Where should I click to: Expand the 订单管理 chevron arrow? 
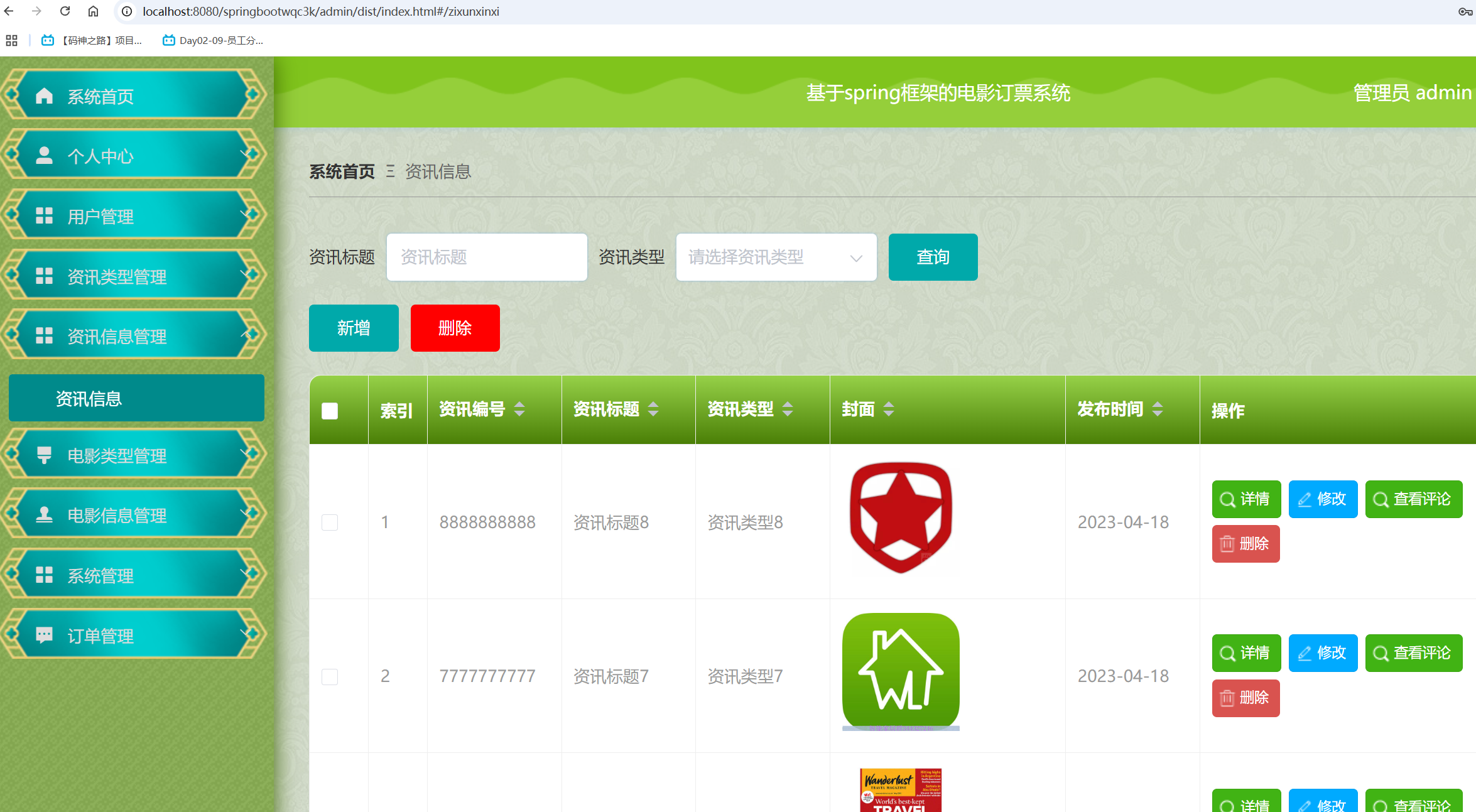tap(247, 634)
